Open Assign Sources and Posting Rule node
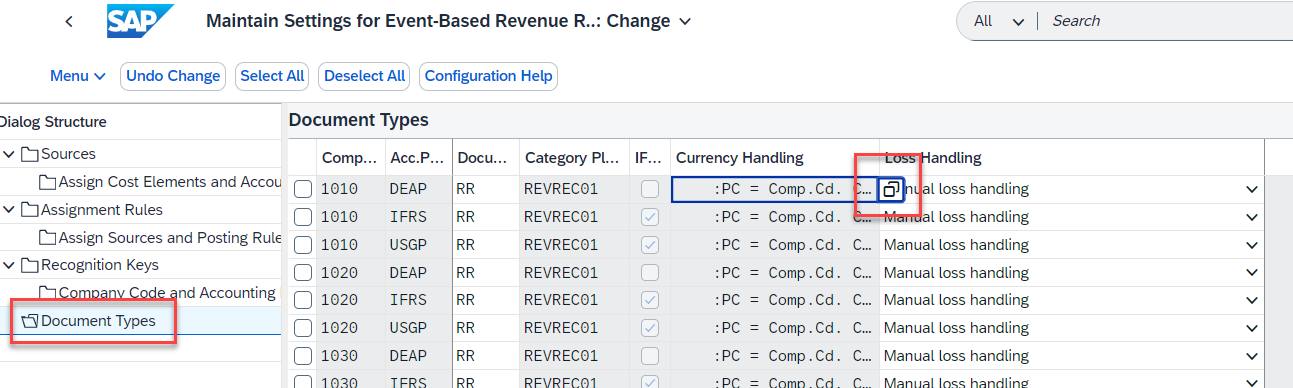1293x388 pixels. coord(169,238)
